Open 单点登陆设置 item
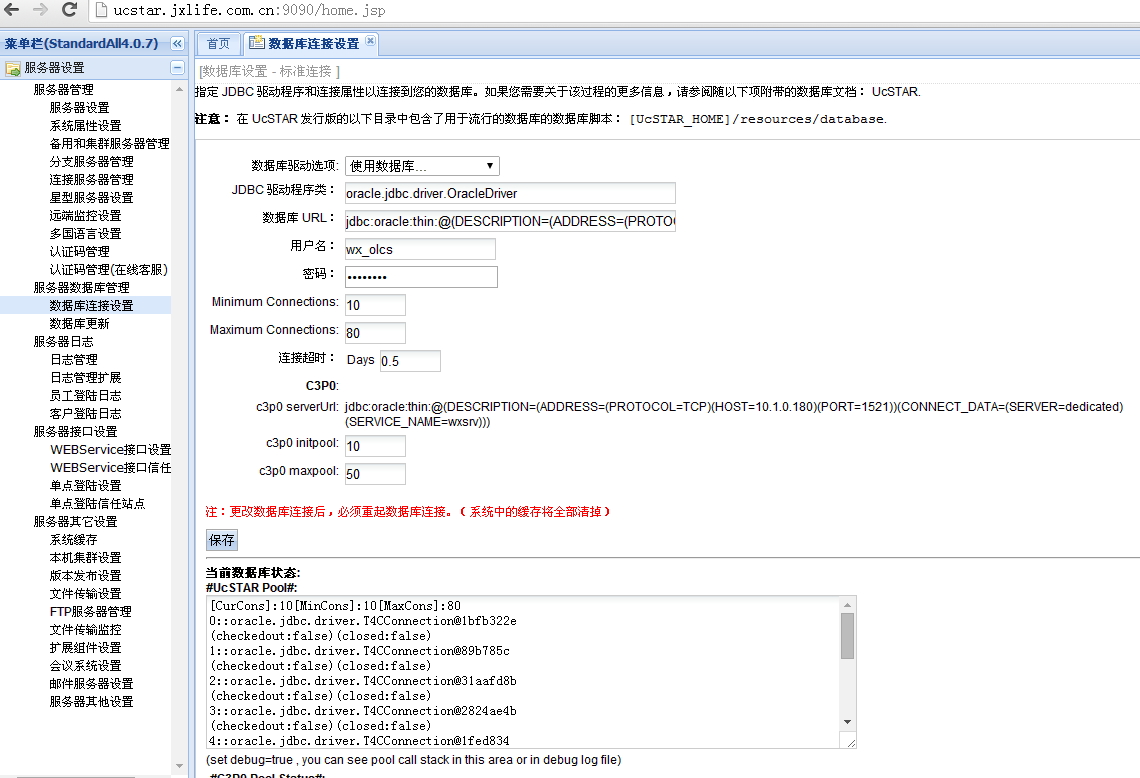 click(x=85, y=486)
